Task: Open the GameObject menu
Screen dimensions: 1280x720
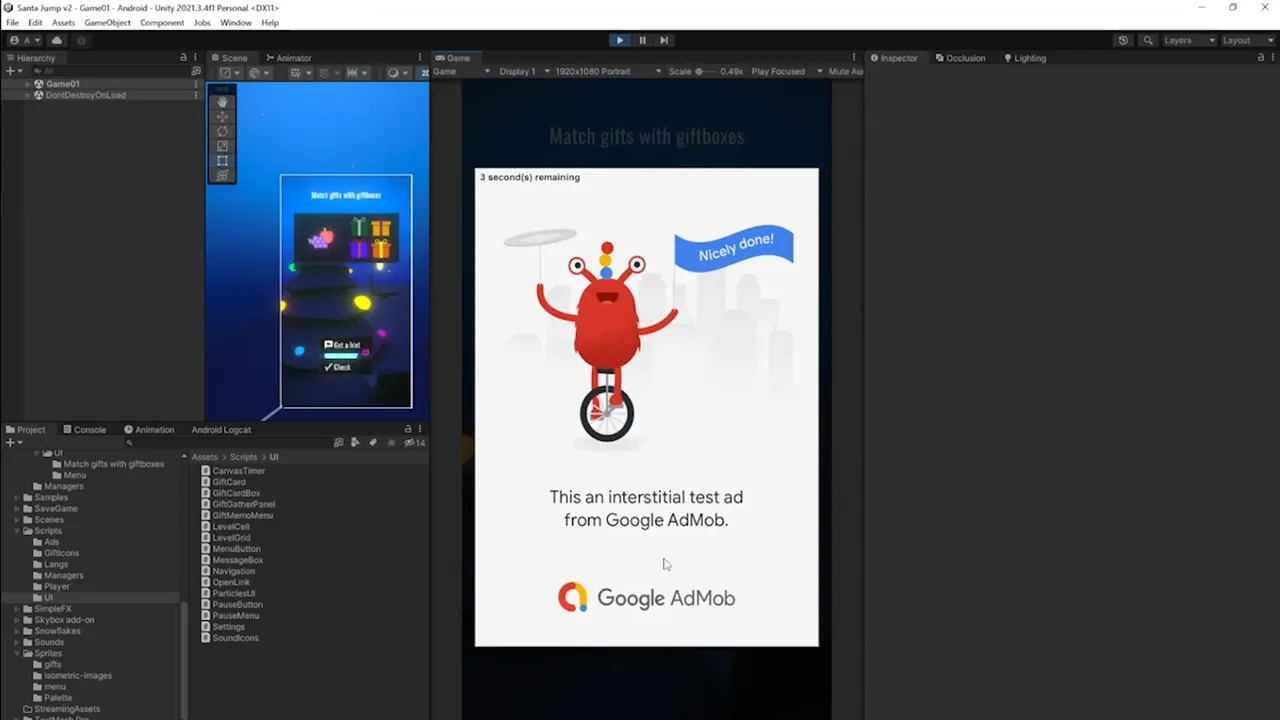Action: pos(107,22)
